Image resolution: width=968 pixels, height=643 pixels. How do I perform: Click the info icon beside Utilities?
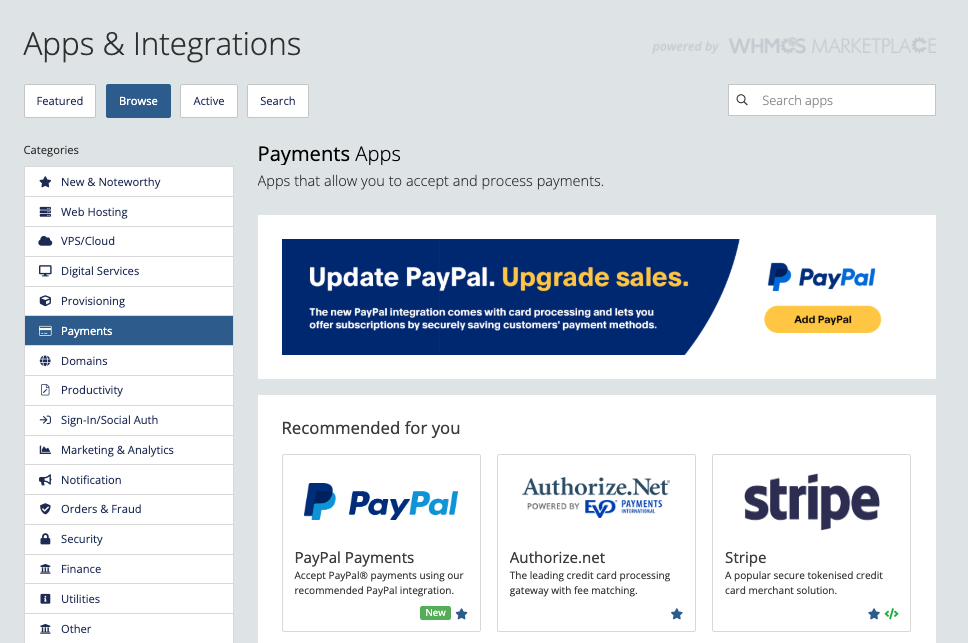tap(45, 599)
